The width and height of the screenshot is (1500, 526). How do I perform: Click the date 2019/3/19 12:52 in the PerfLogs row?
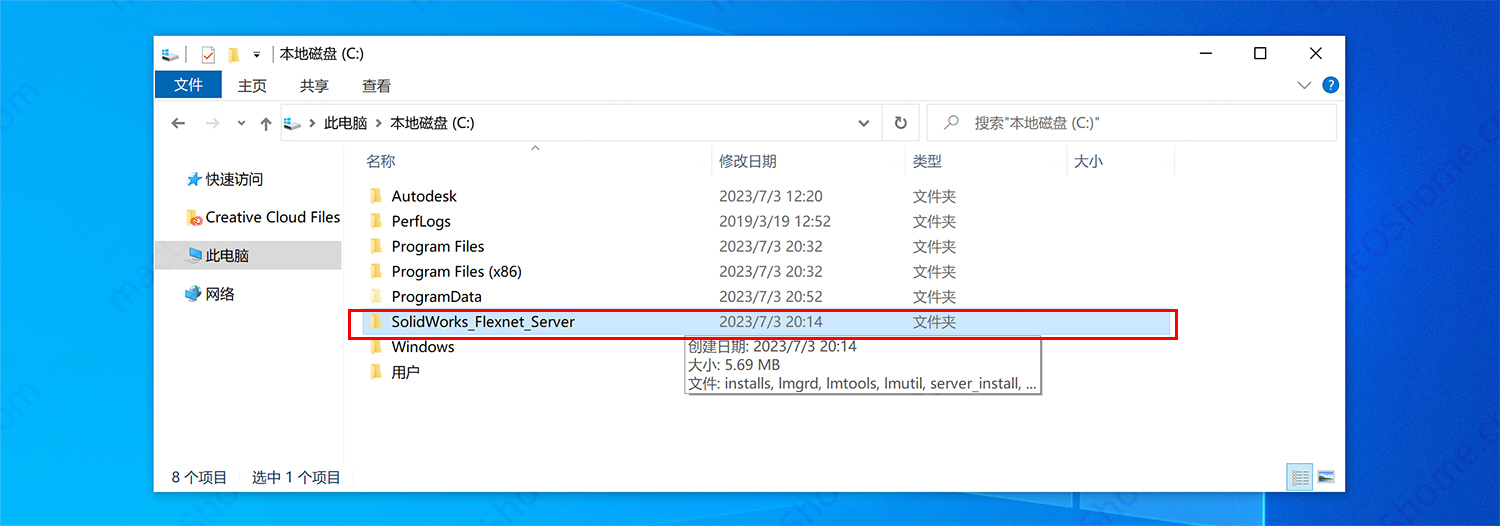tap(775, 221)
